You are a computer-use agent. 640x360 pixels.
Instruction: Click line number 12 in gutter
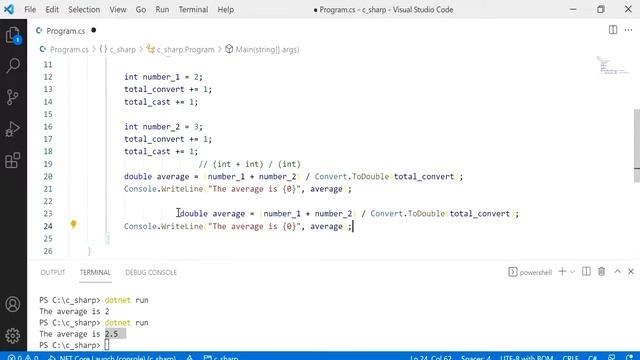click(48, 77)
